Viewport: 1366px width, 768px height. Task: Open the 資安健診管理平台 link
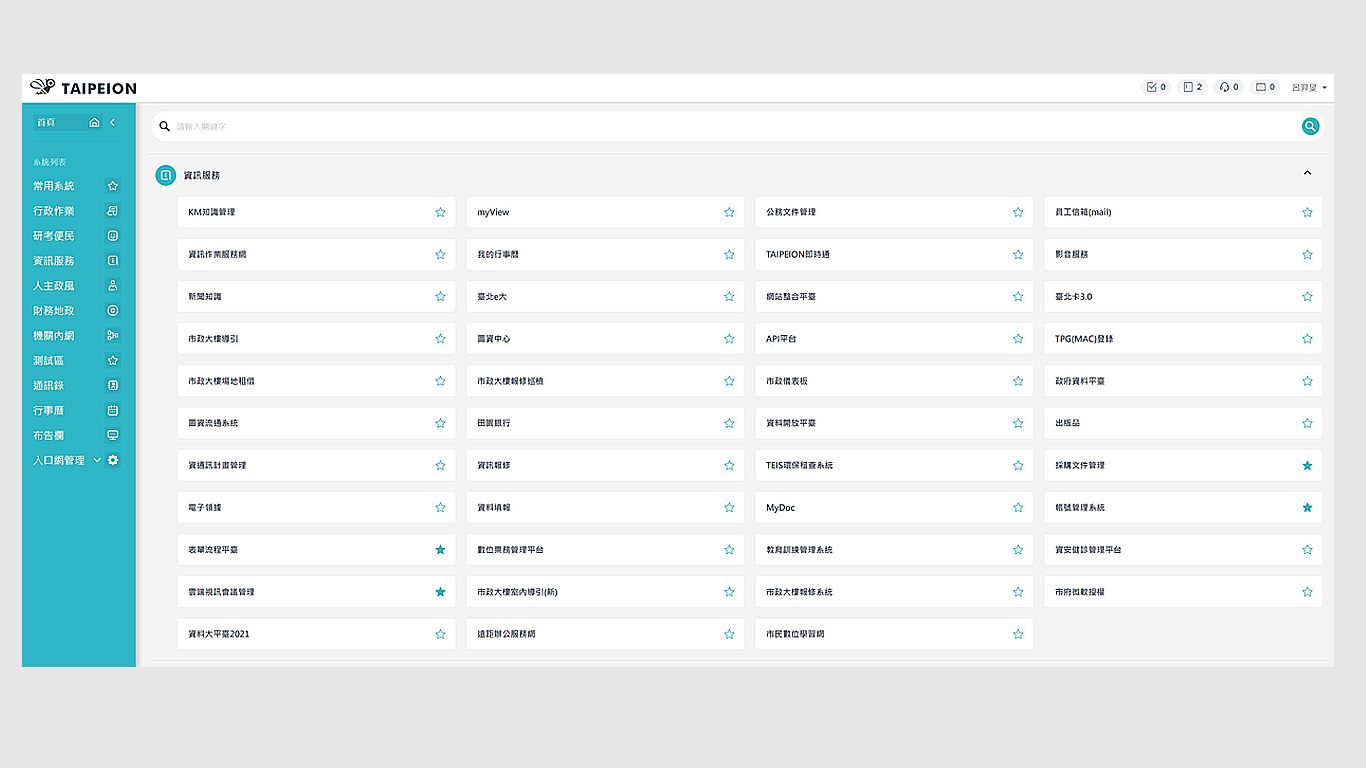(x=1088, y=550)
